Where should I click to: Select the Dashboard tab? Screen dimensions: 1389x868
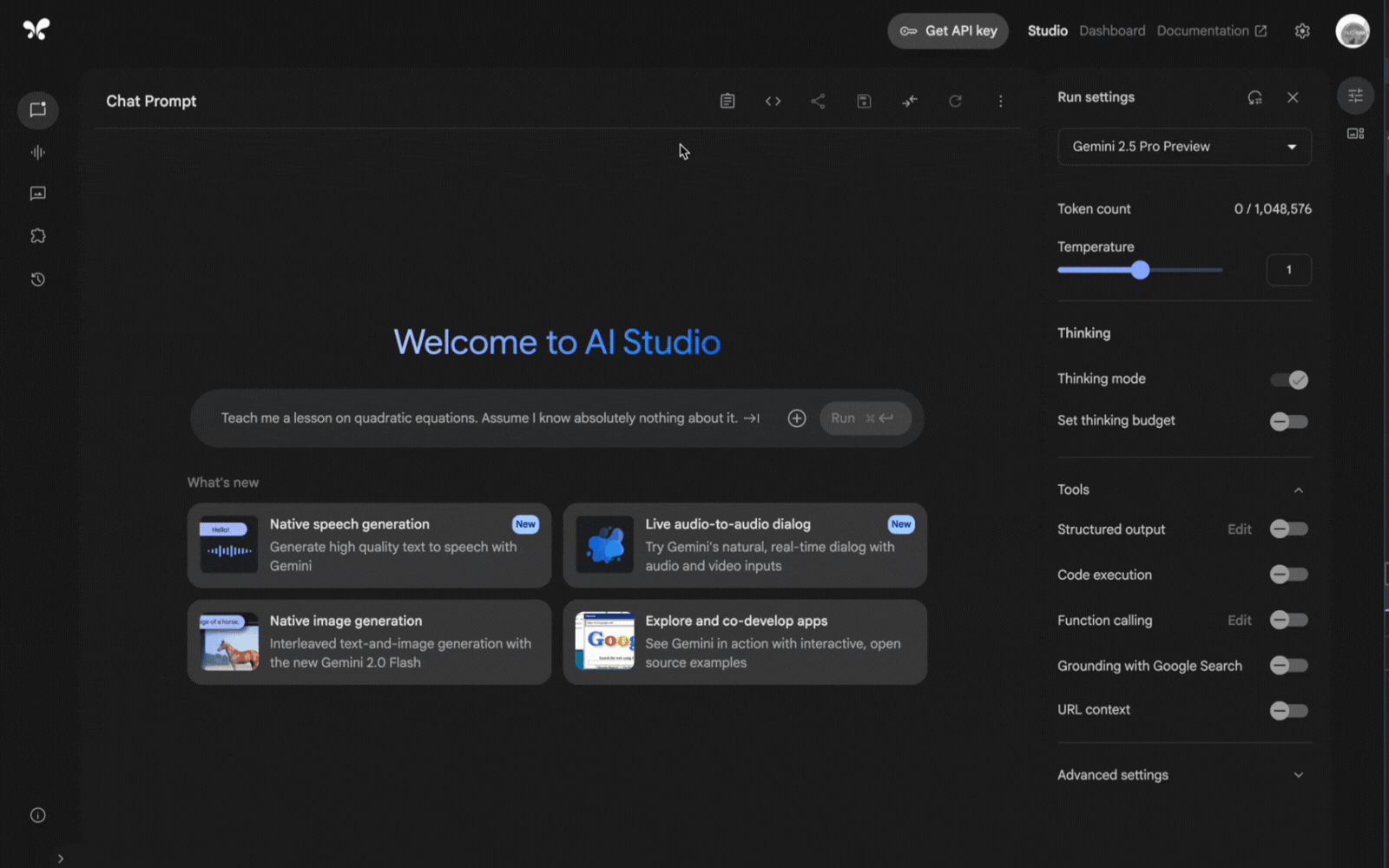[x=1112, y=31]
